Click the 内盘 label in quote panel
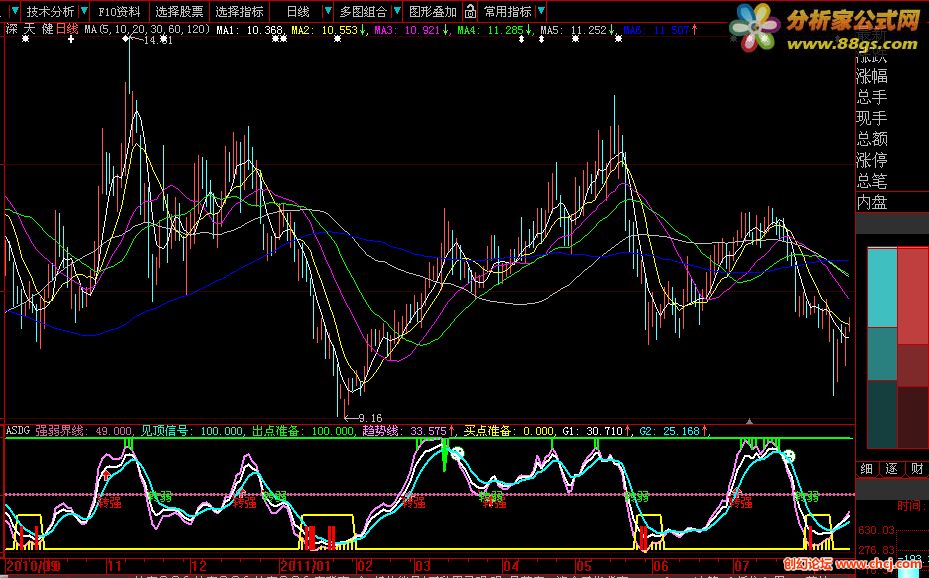 872,203
